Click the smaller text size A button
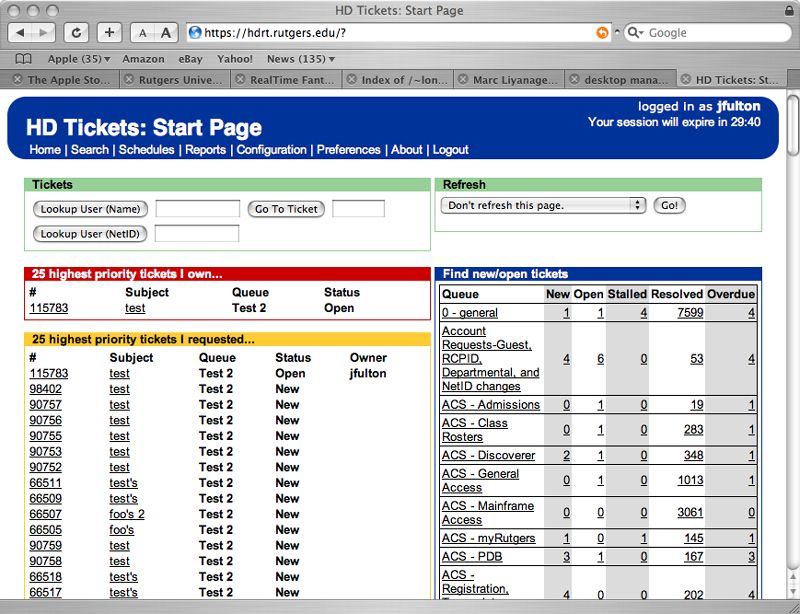The image size is (800, 614). click(x=144, y=32)
